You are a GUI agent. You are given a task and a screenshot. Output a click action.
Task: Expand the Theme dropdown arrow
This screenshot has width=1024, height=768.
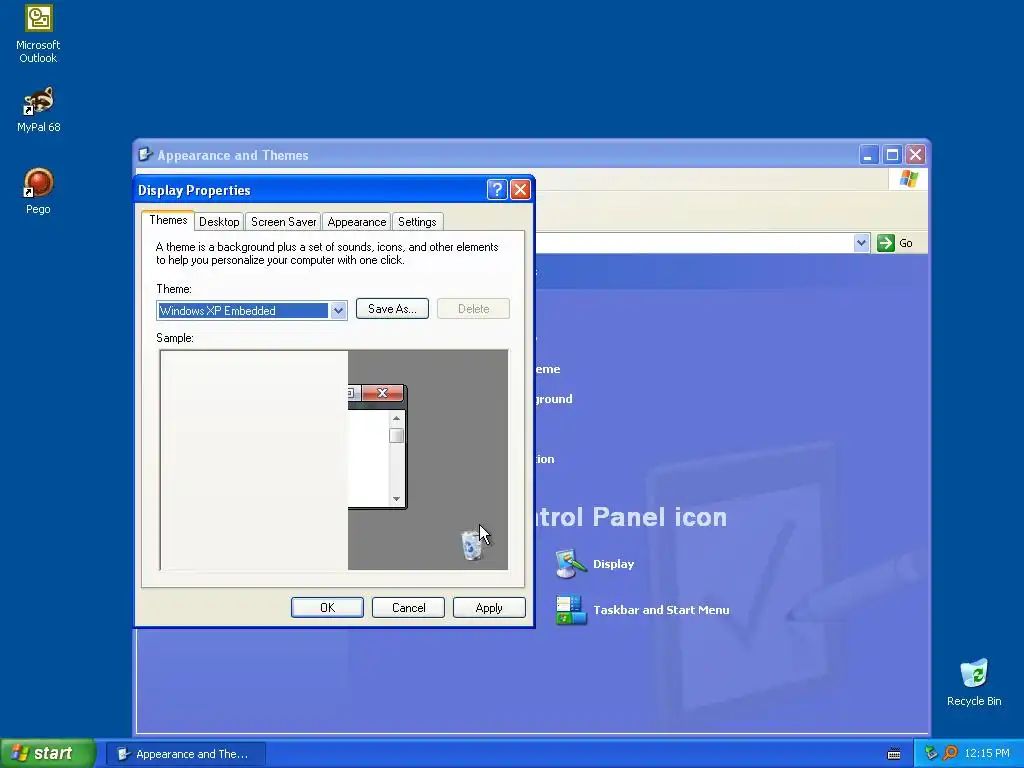(x=338, y=311)
